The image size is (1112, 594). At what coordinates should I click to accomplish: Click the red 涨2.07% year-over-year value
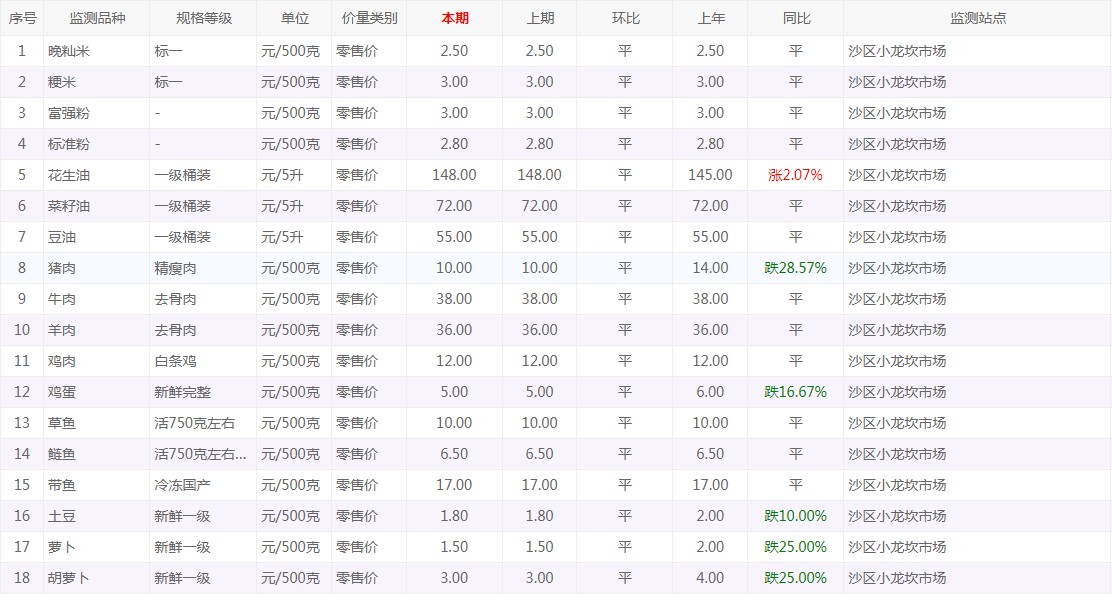795,175
